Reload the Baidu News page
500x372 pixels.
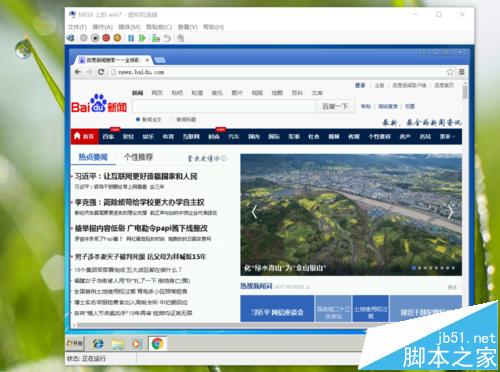pyautogui.click(x=101, y=72)
